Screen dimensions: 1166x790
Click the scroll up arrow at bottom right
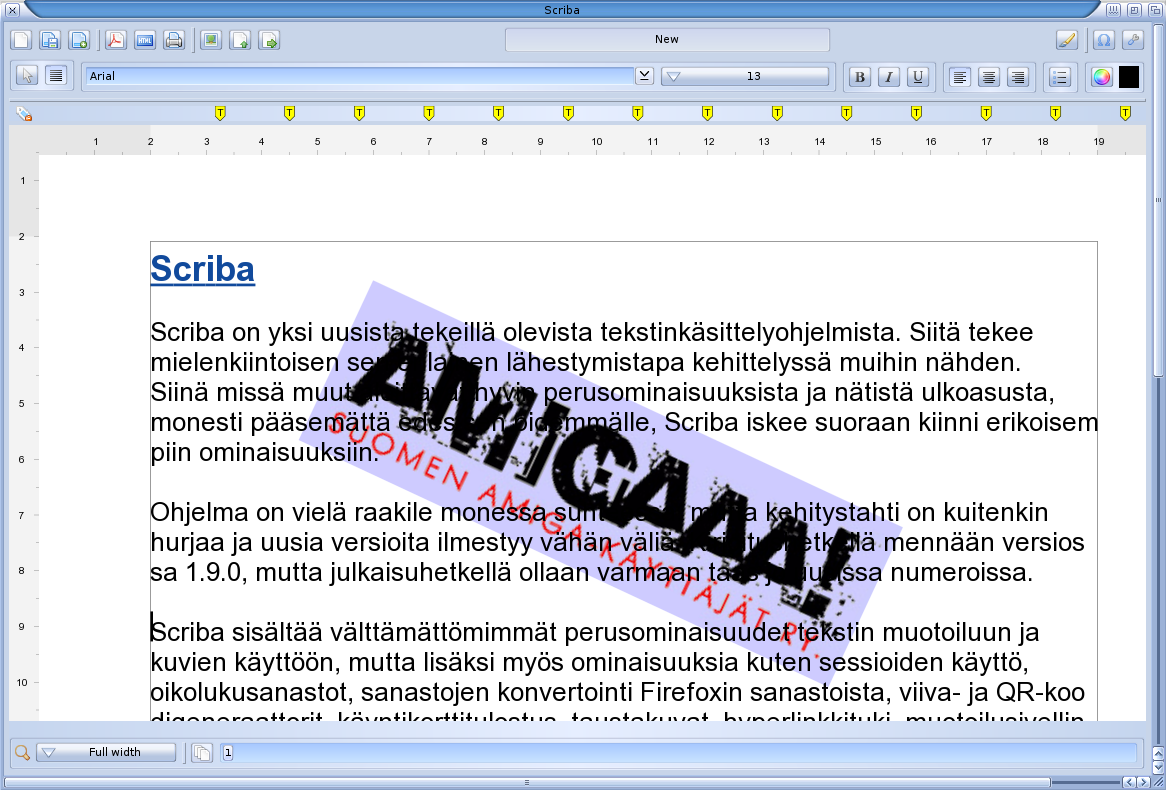pos(1158,754)
